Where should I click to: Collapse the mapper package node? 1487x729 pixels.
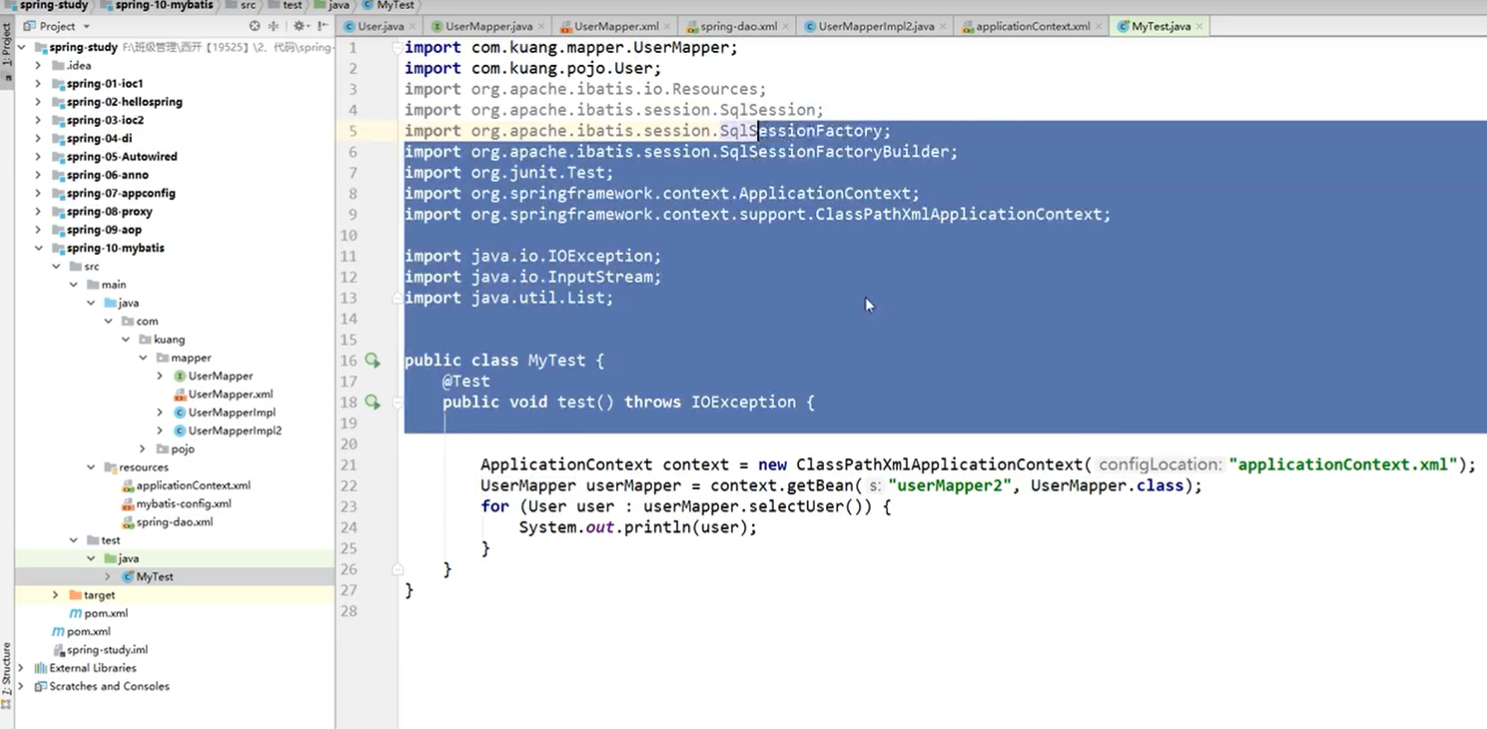click(143, 358)
